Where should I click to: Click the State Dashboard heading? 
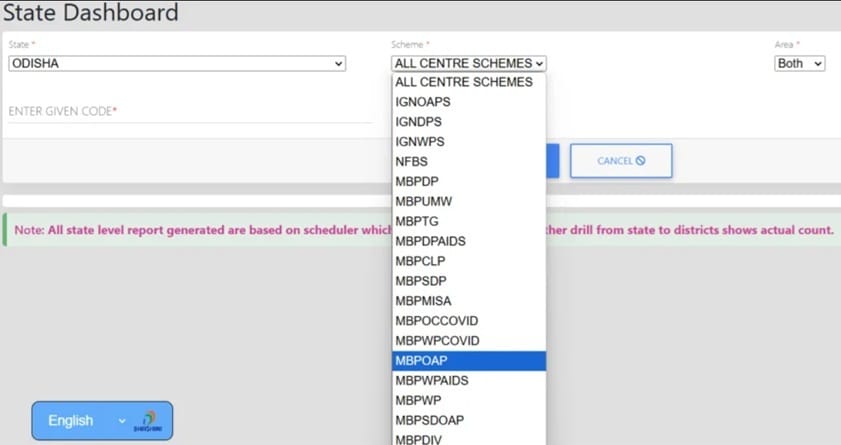[x=91, y=12]
